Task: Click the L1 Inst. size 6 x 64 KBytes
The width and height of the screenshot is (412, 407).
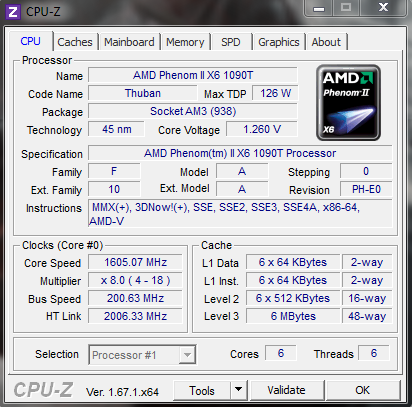Action: click(x=293, y=280)
